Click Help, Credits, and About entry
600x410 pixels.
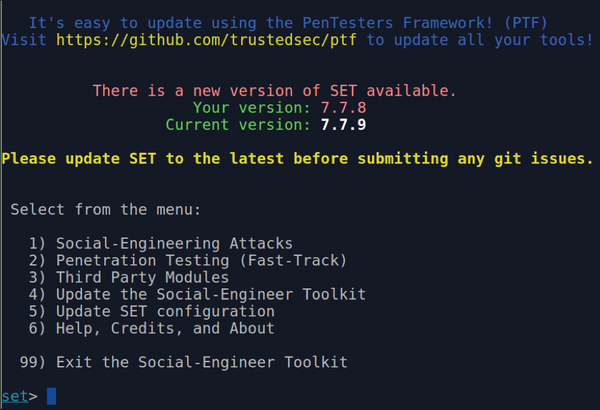[152, 328]
